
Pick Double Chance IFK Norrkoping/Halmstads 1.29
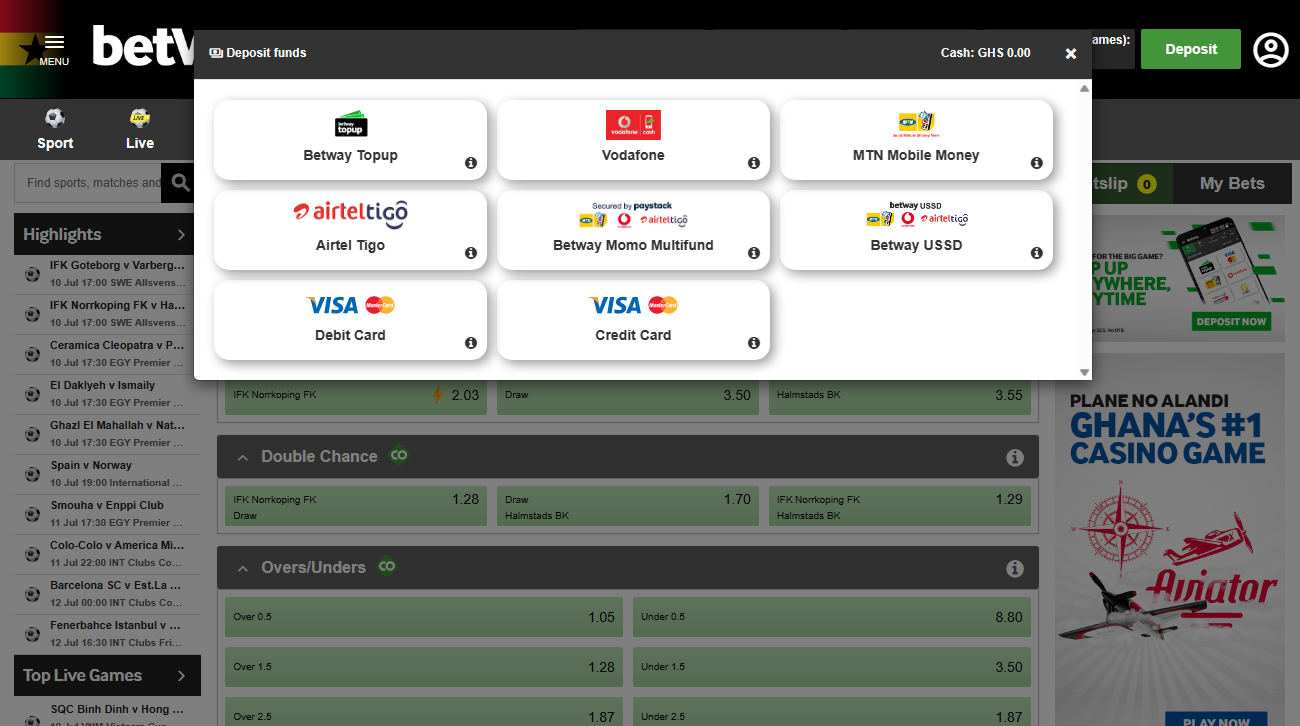point(900,506)
